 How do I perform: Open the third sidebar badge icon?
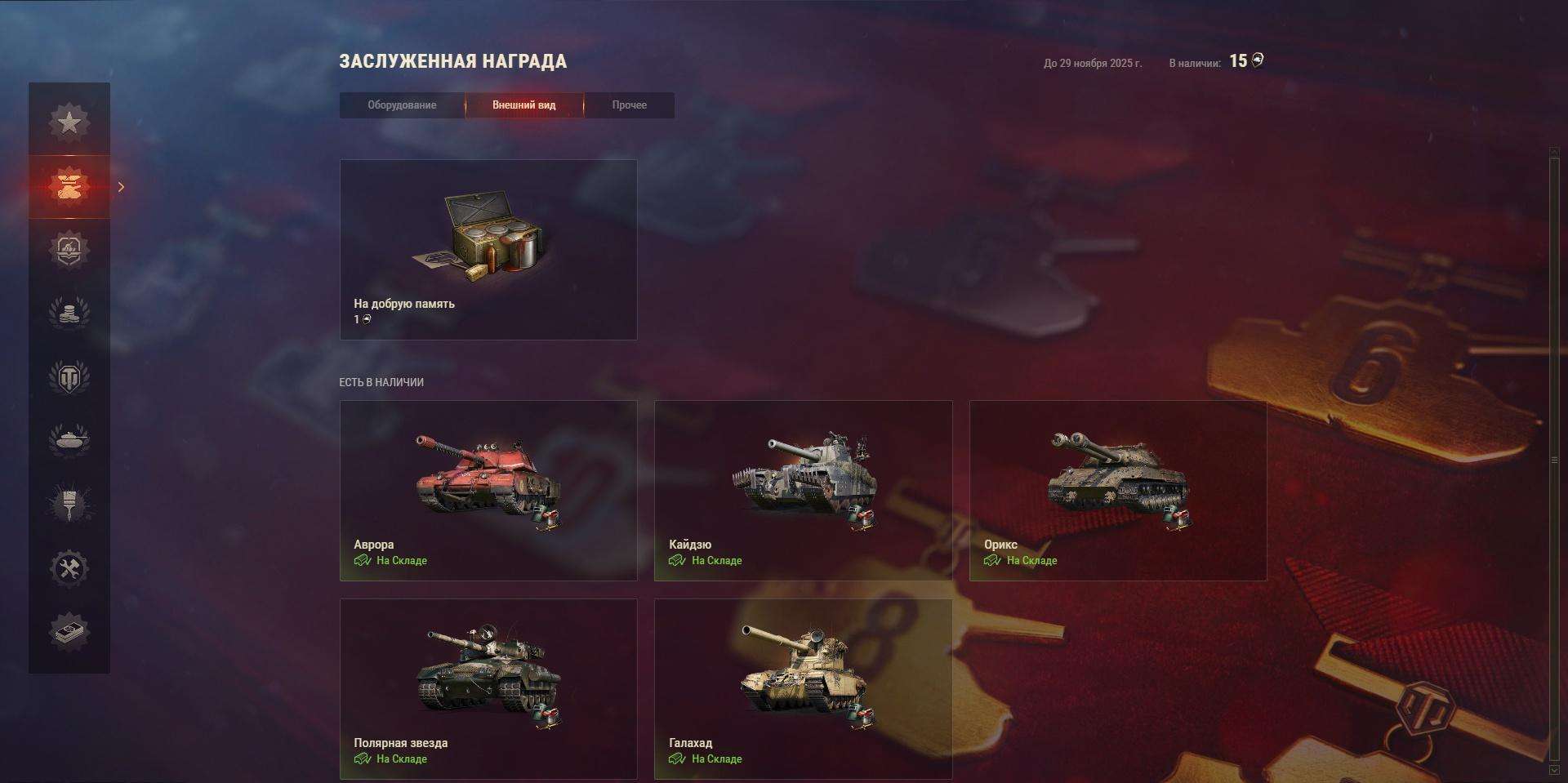click(69, 250)
